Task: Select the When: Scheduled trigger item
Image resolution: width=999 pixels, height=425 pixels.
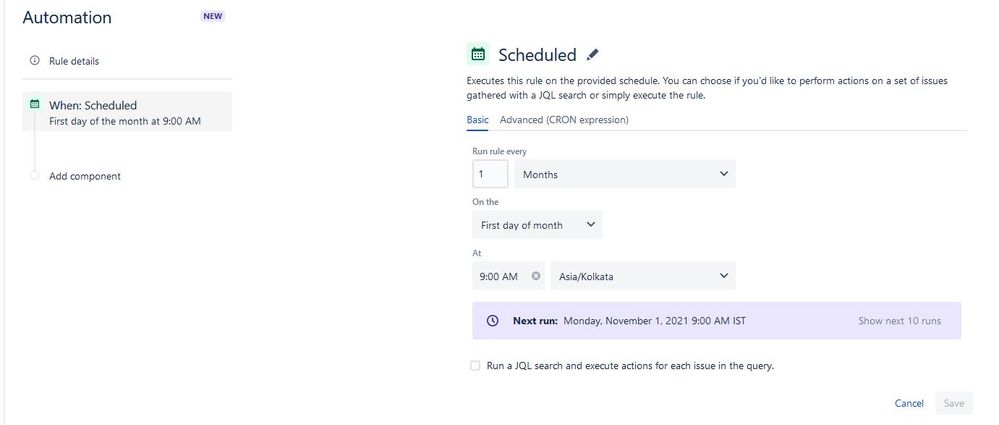Action: 127,112
